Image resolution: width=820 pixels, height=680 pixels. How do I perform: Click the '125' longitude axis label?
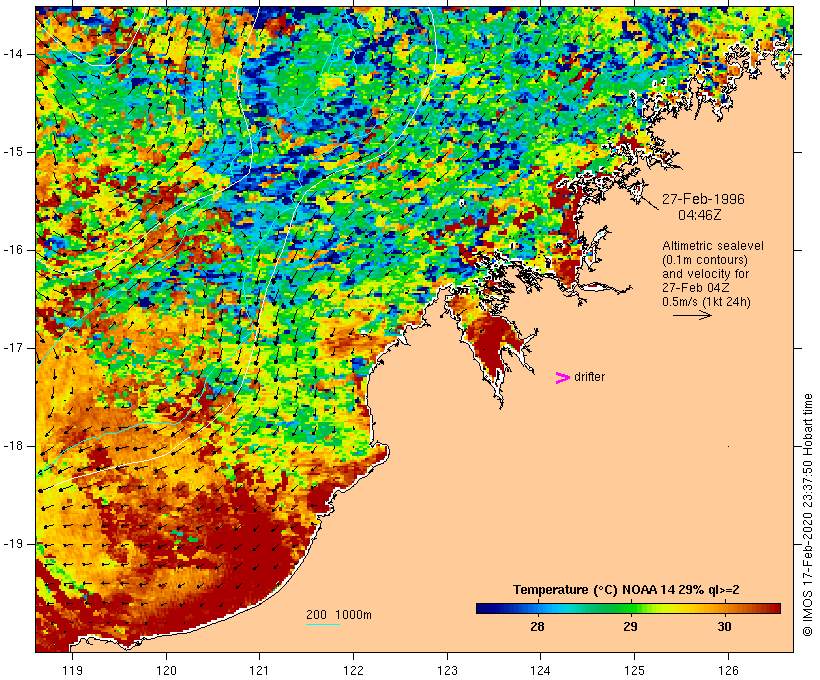click(634, 670)
